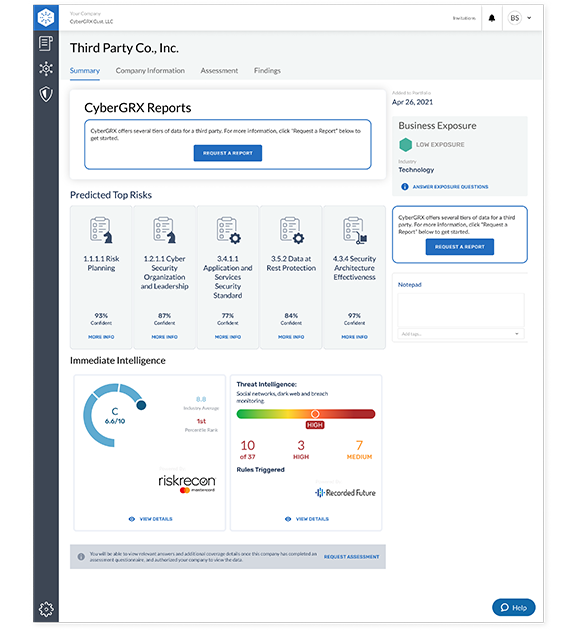Screen dimensions: 580x630
Task: Open the Add tags dropdown
Action: [461, 334]
